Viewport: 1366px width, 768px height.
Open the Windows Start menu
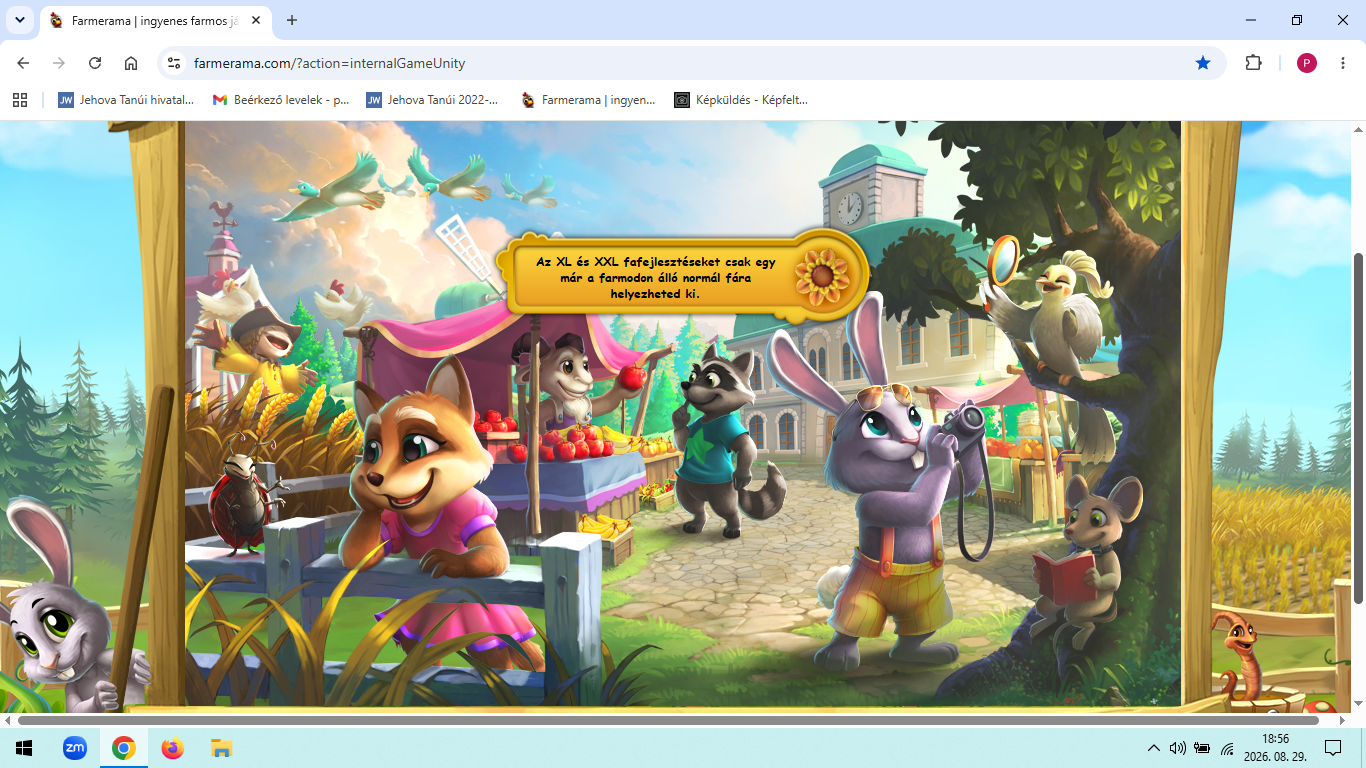[24, 748]
